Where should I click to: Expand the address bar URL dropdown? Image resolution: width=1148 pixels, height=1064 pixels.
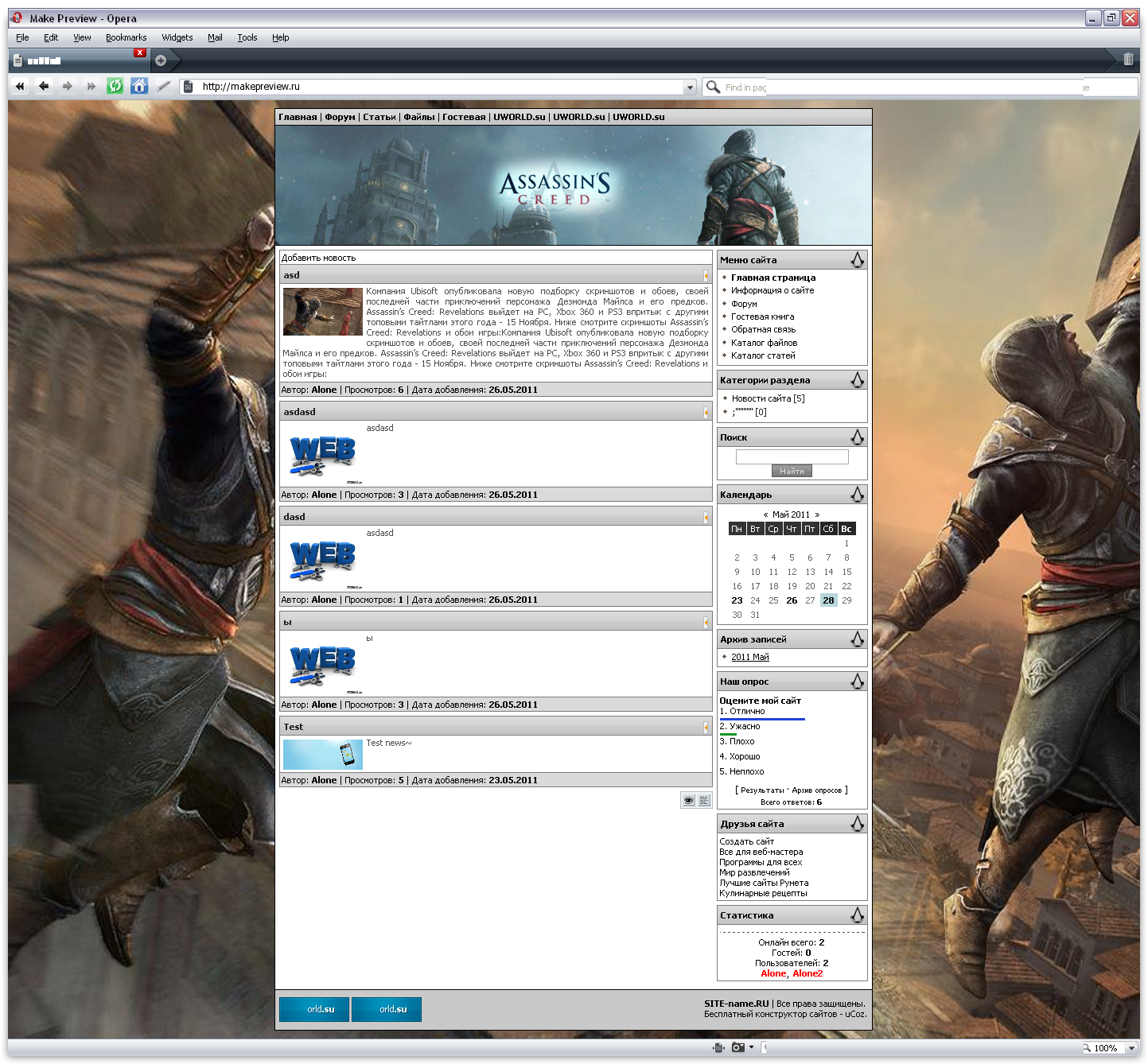tap(690, 87)
